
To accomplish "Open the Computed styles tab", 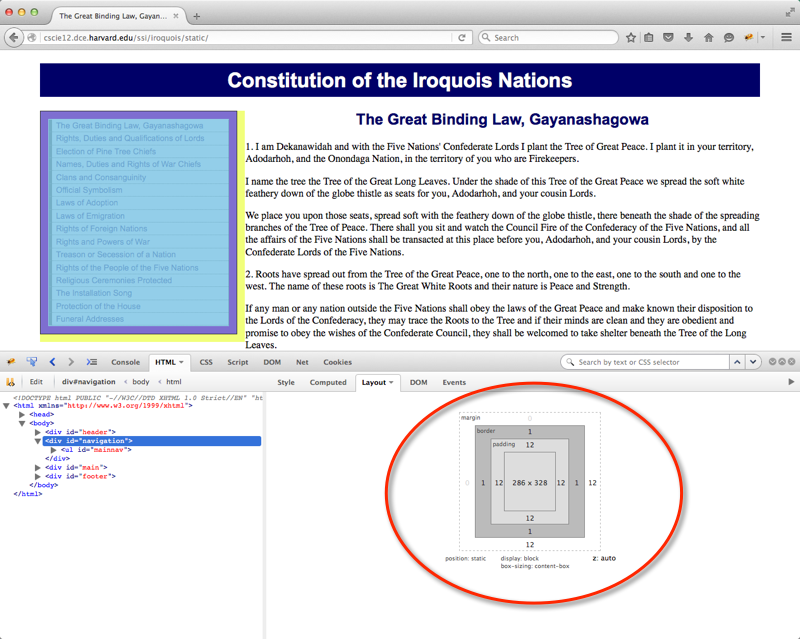I will 328,382.
